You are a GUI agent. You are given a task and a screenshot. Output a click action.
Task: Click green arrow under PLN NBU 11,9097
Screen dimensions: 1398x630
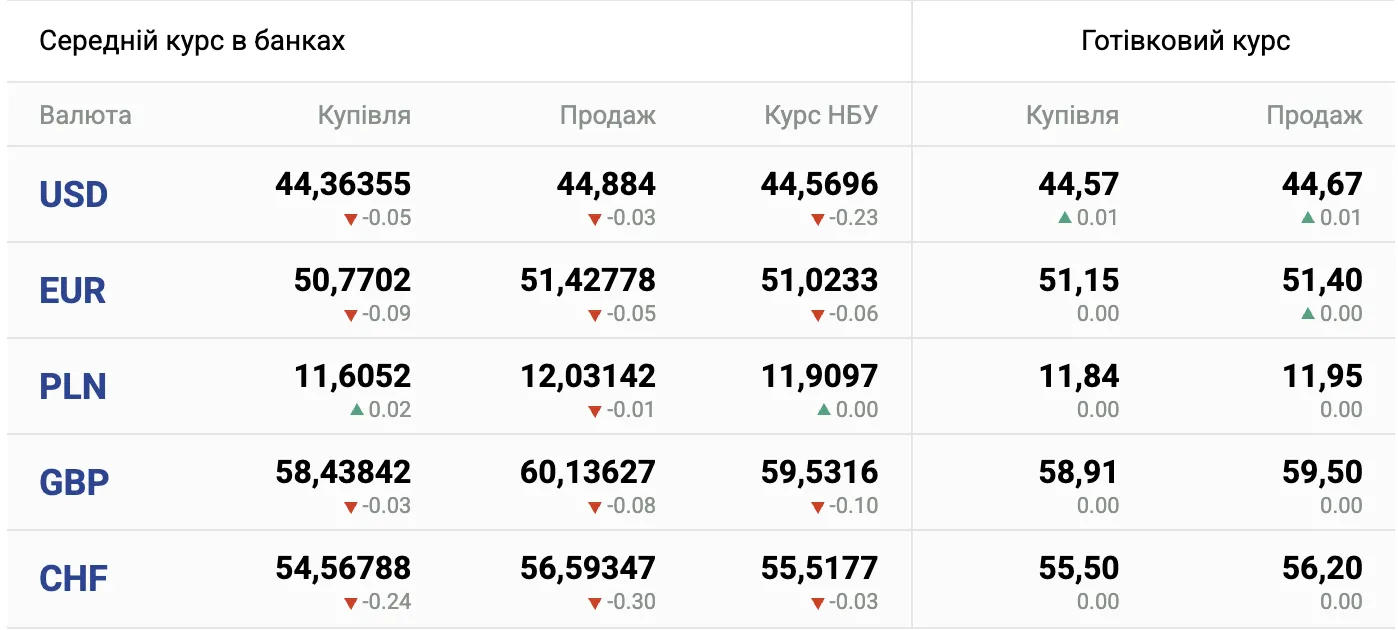tap(824, 410)
